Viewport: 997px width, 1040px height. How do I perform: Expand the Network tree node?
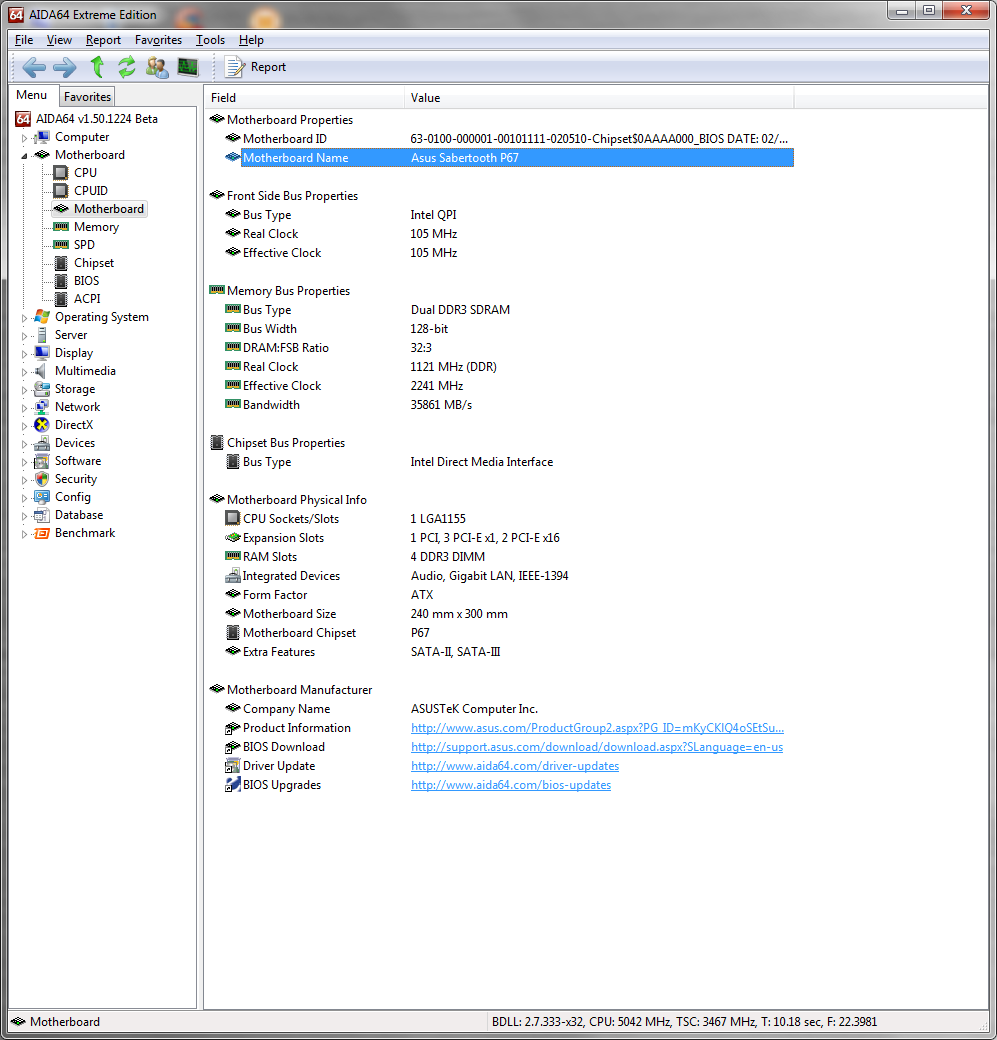tap(25, 407)
